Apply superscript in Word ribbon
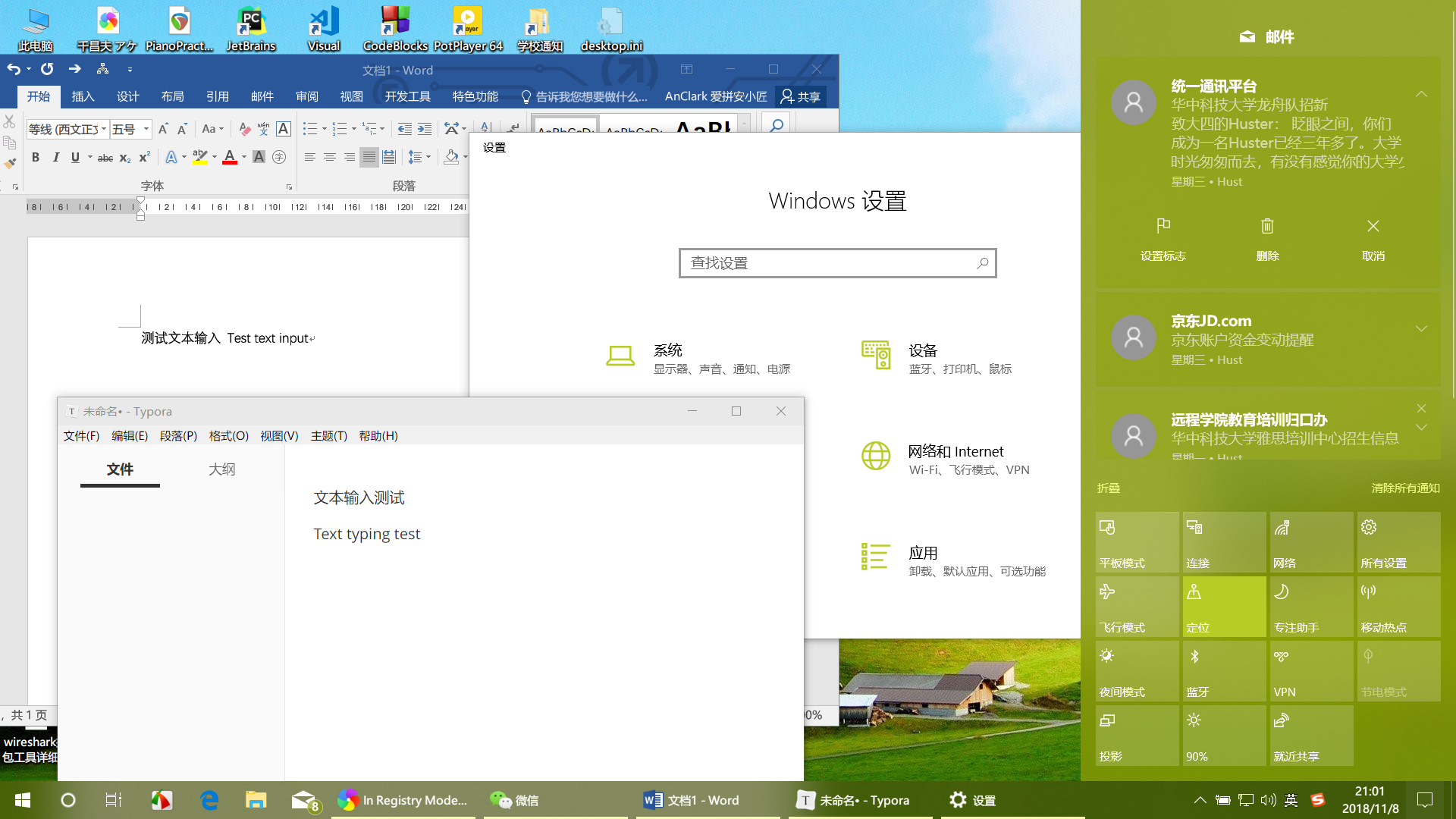Screen dimensions: 1456x819 pyautogui.click(x=144, y=157)
